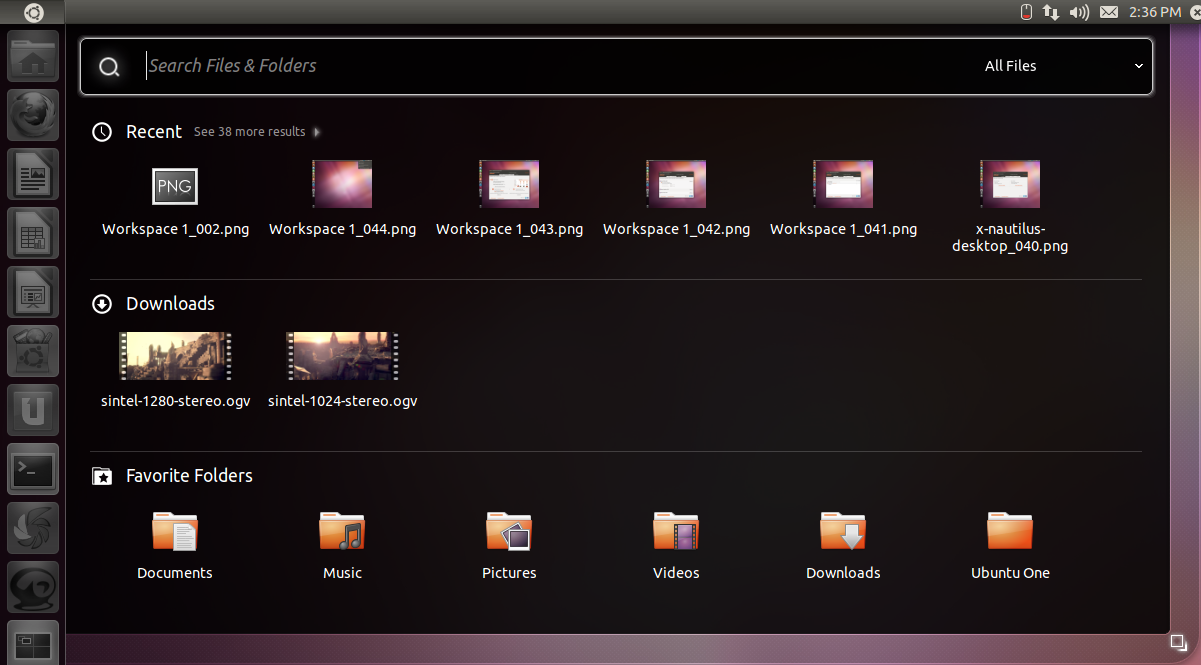The image size is (1201, 665).
Task: Click the Dash maximize corner icon
Action: 1178,642
